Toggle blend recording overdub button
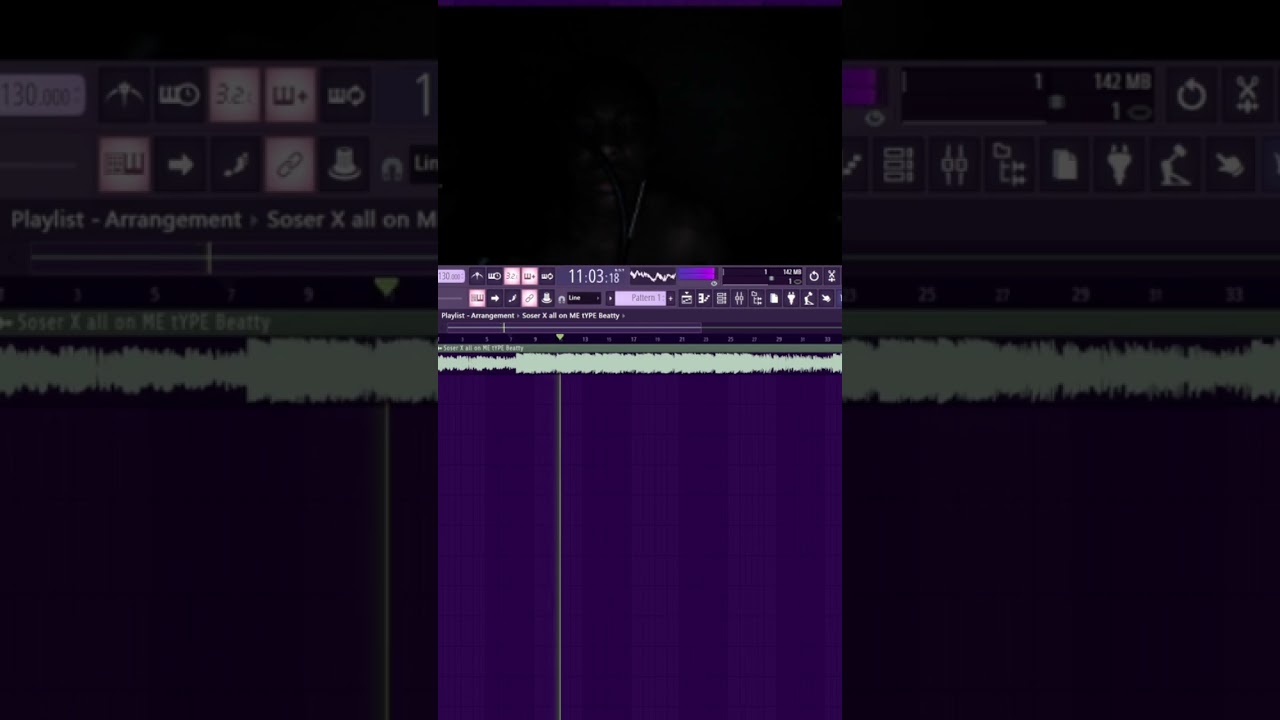 (x=530, y=276)
